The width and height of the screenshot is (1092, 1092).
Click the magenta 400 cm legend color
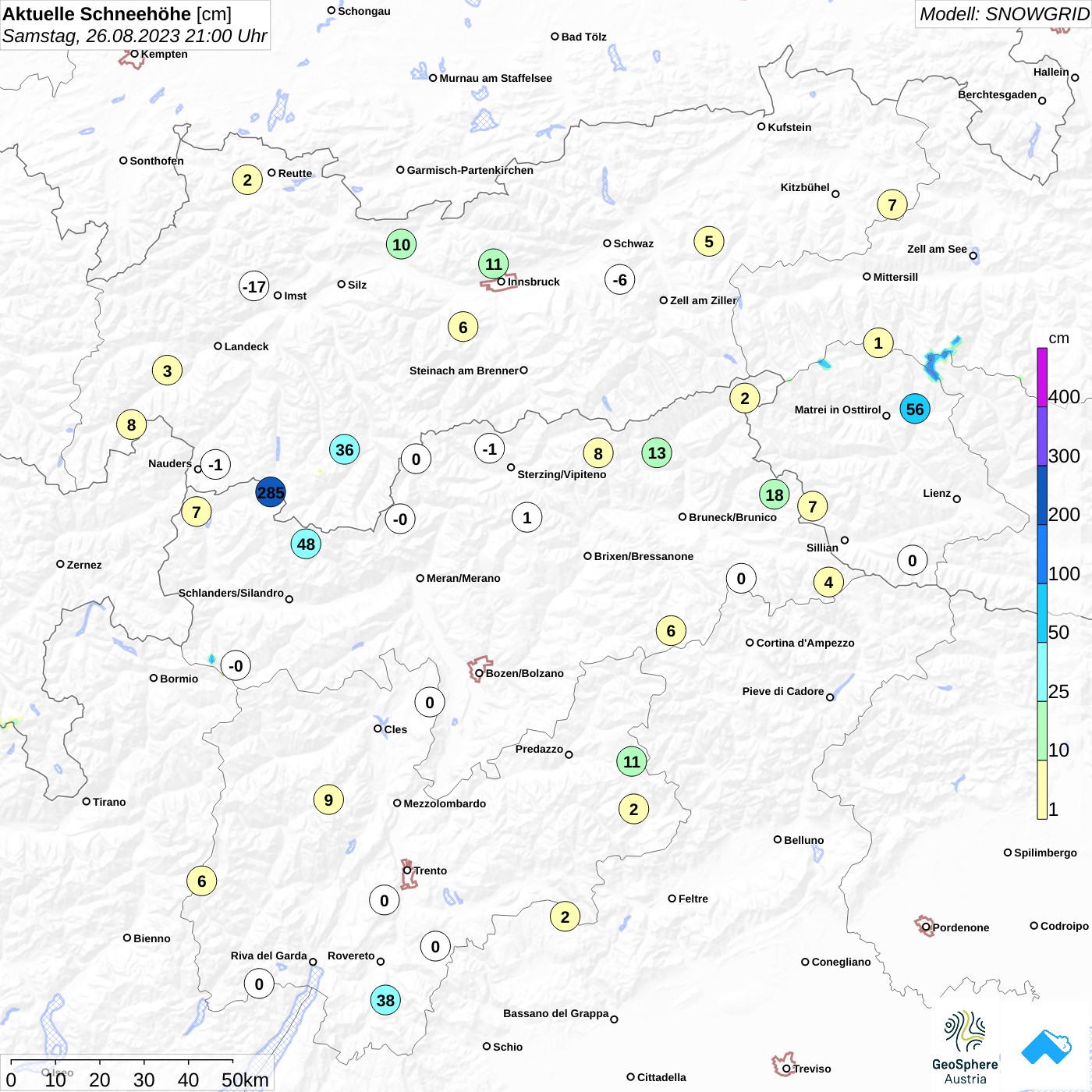tap(1042, 377)
